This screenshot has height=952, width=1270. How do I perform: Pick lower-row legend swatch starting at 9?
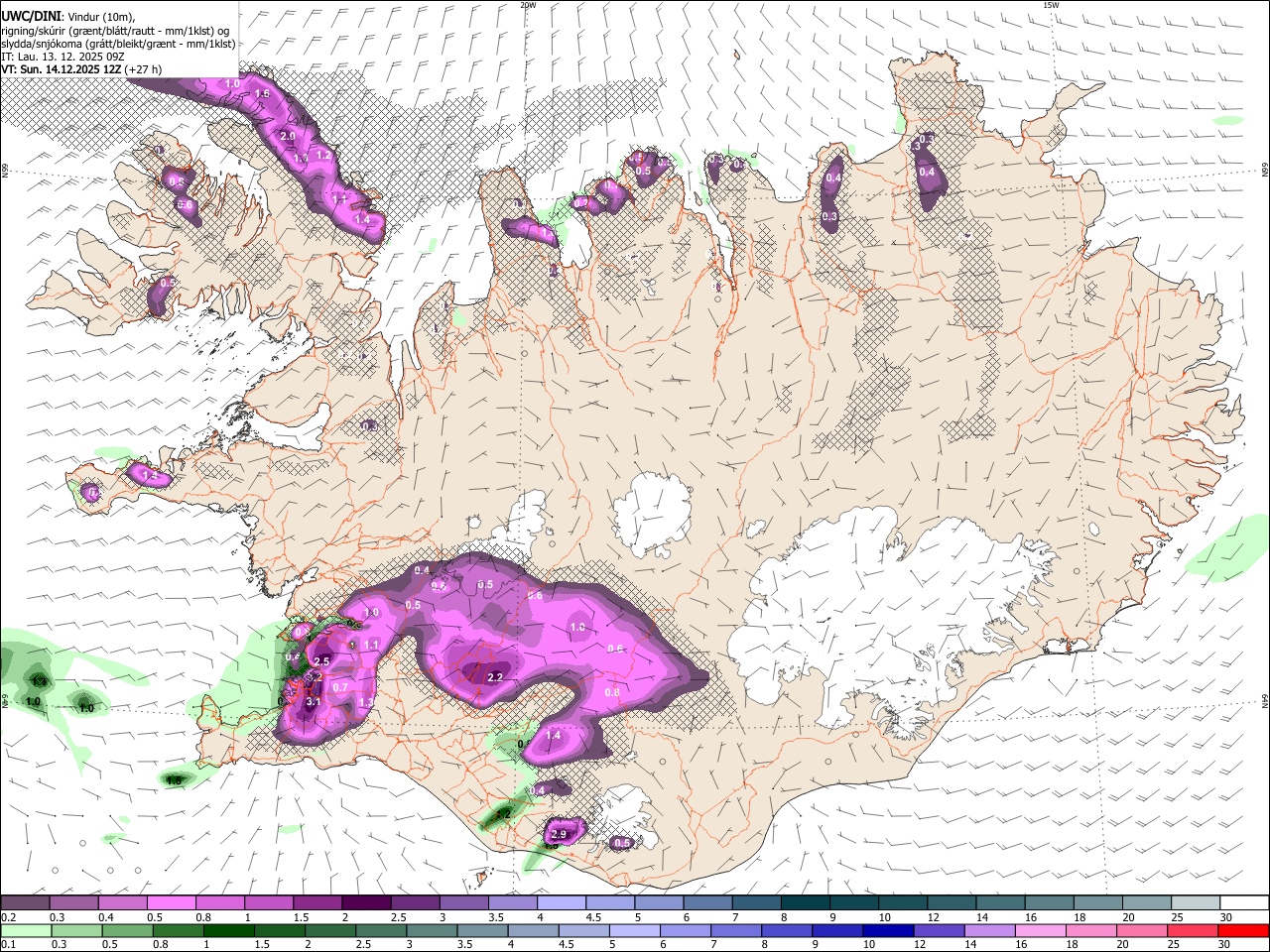pos(837,931)
